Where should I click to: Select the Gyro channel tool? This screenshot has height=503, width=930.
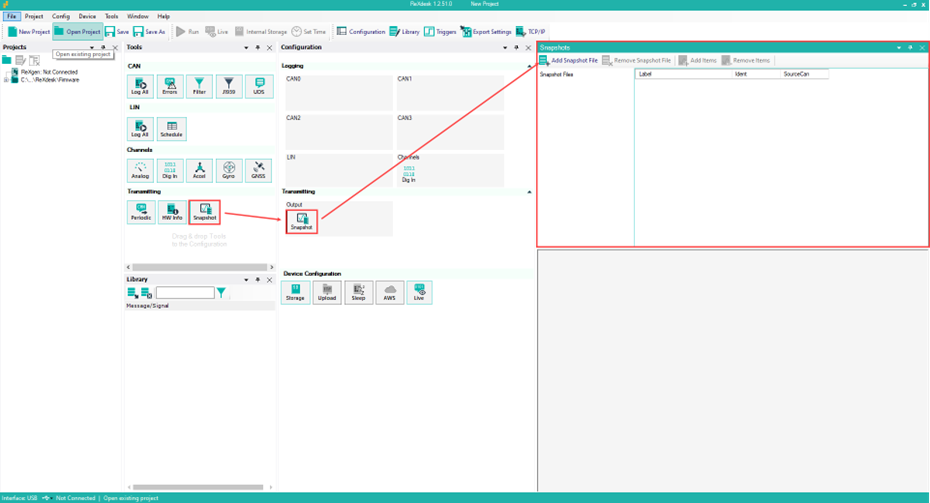click(x=230, y=170)
